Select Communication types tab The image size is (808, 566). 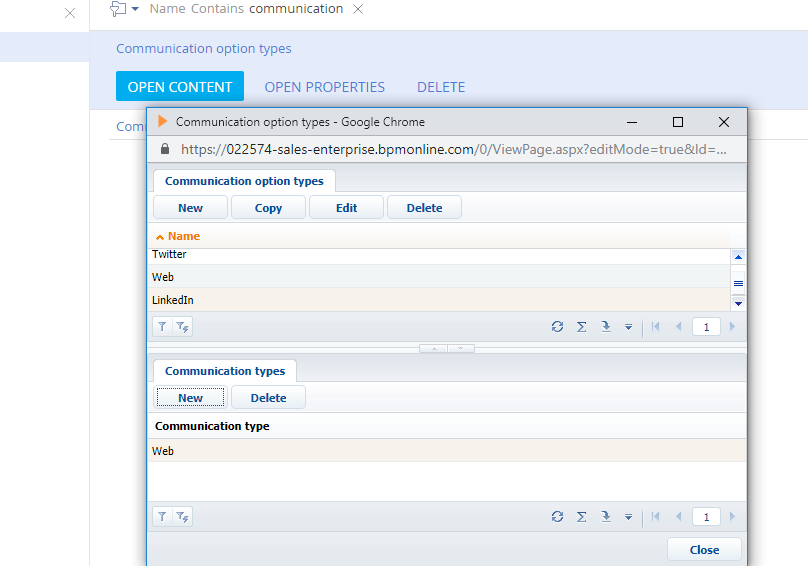(225, 371)
